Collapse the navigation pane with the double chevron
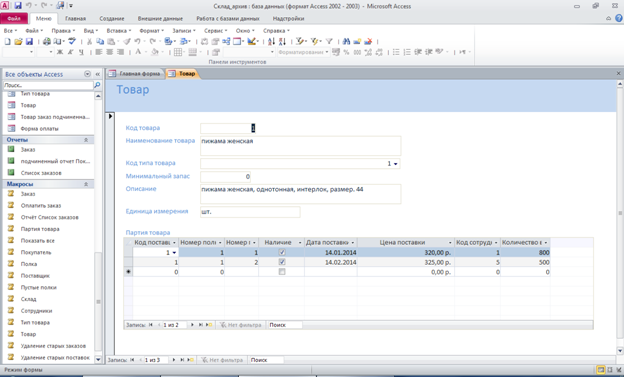The width and height of the screenshot is (624, 377). point(98,74)
